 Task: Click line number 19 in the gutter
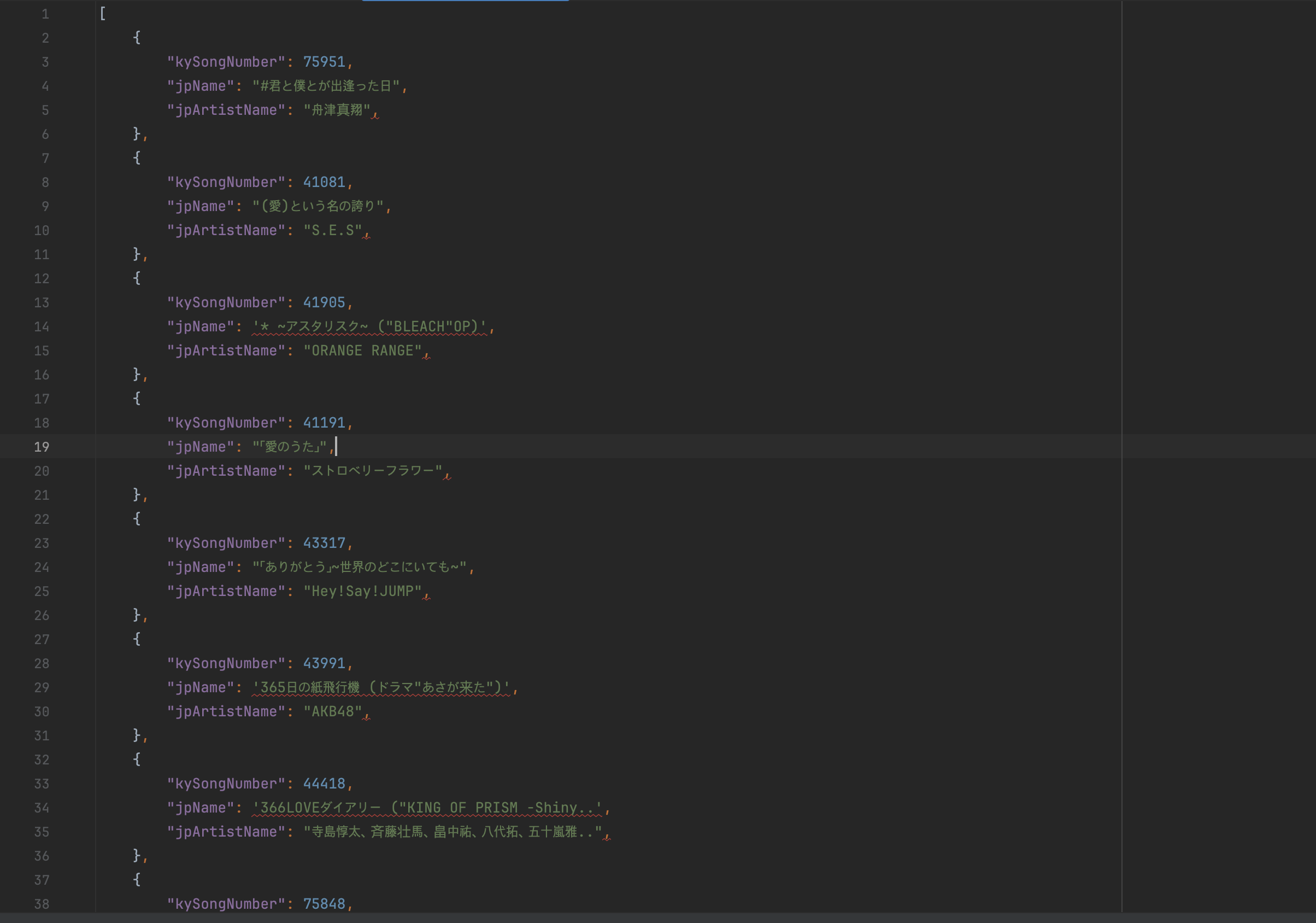point(42,447)
